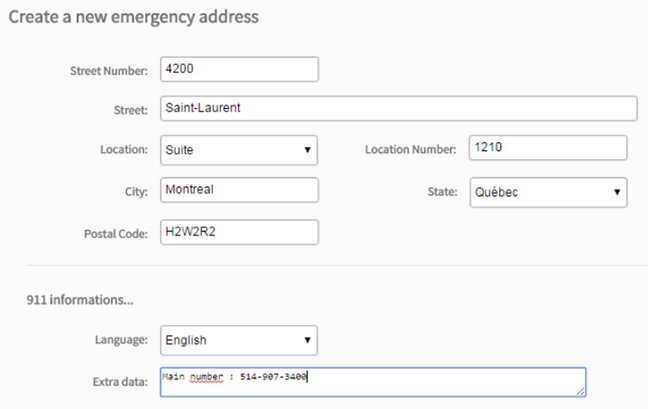Click the City field containing Montreal
The width and height of the screenshot is (650, 409).
239,190
